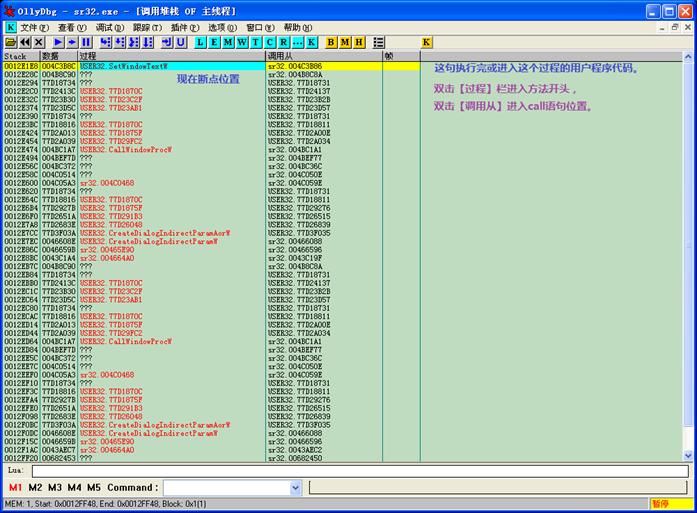Screen dimensions: 697x513
Task: Open Executable modules (E) window icon
Action: (x=214, y=42)
